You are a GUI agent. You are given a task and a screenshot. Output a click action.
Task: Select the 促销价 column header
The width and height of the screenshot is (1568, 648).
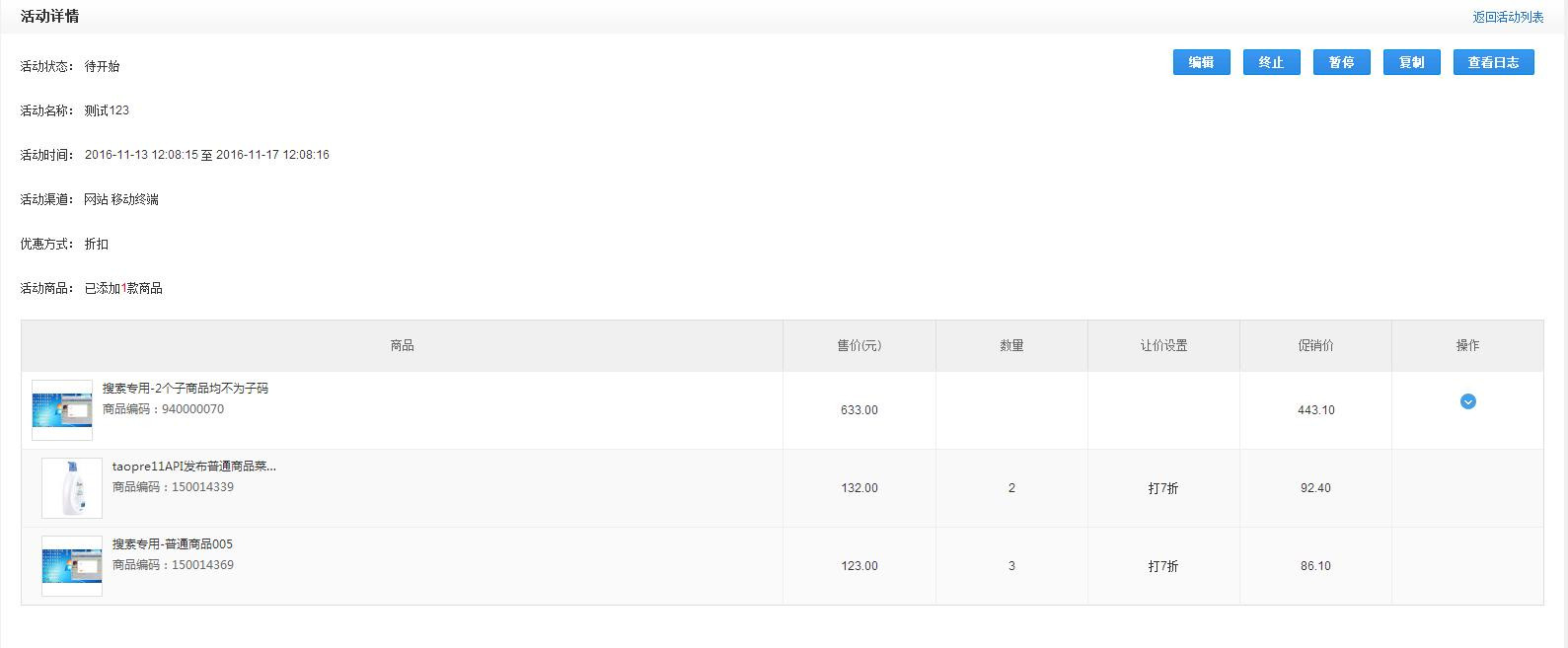pos(1315,345)
